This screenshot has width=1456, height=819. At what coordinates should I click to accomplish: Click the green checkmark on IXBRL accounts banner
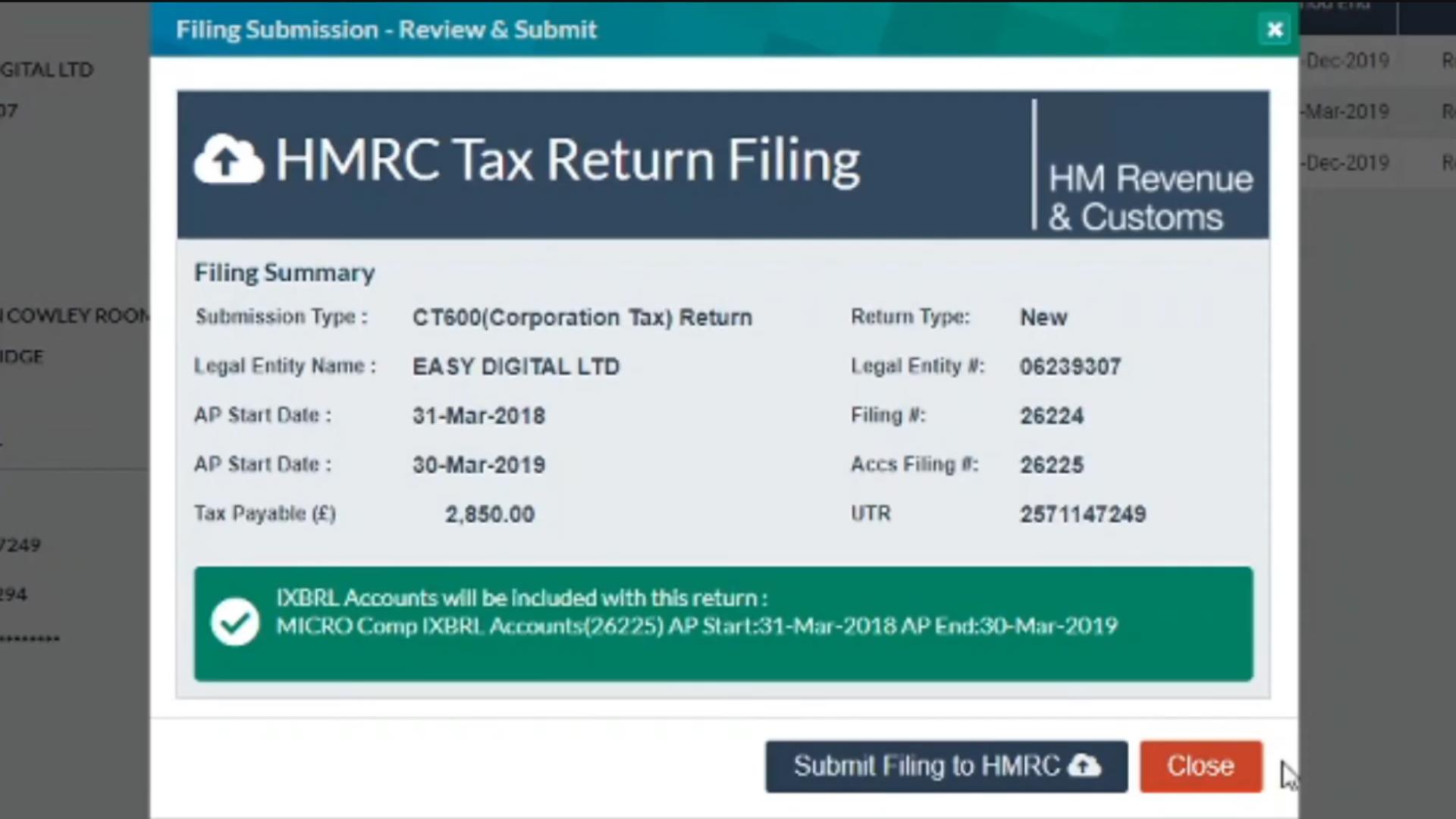tap(235, 622)
